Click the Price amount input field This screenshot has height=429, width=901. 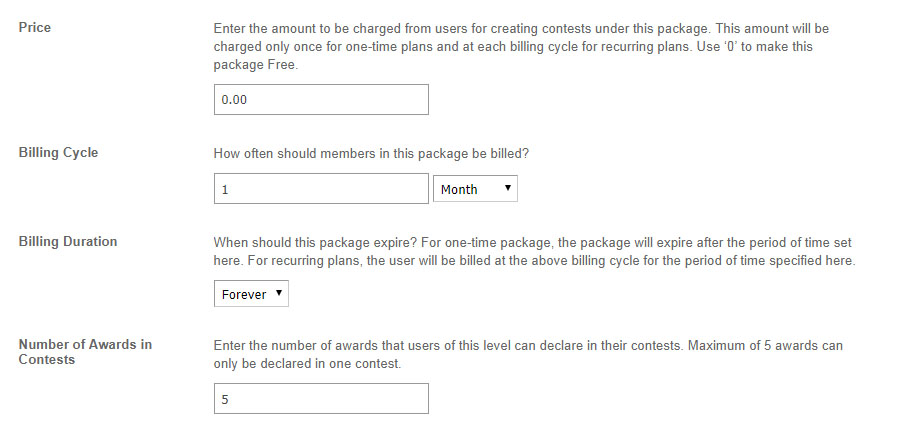(321, 100)
